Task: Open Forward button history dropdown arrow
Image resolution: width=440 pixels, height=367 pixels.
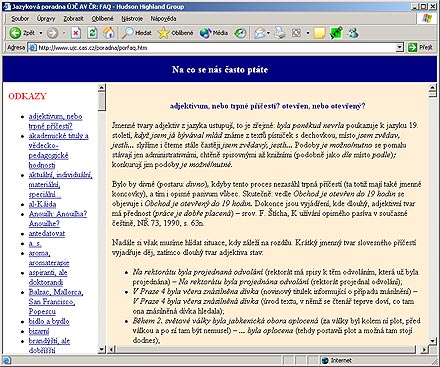Action: pos(63,33)
